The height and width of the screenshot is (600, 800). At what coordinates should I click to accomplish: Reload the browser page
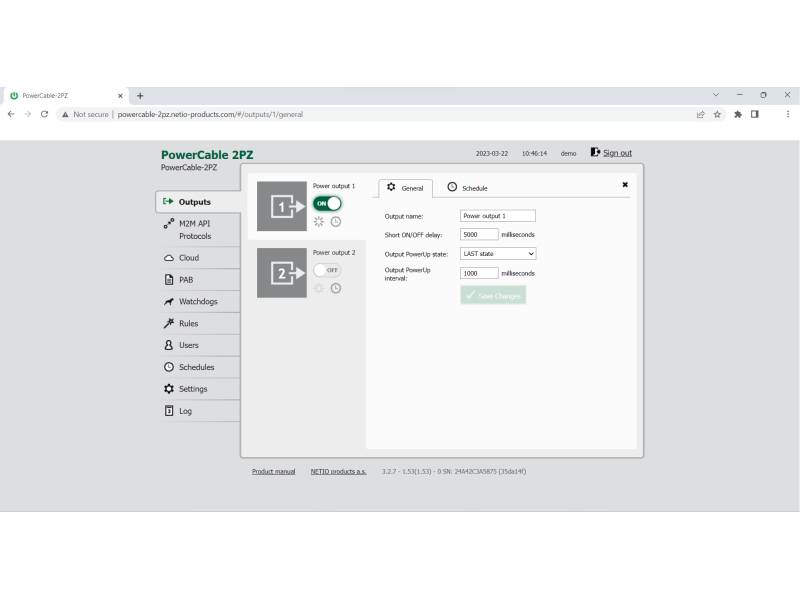44,114
